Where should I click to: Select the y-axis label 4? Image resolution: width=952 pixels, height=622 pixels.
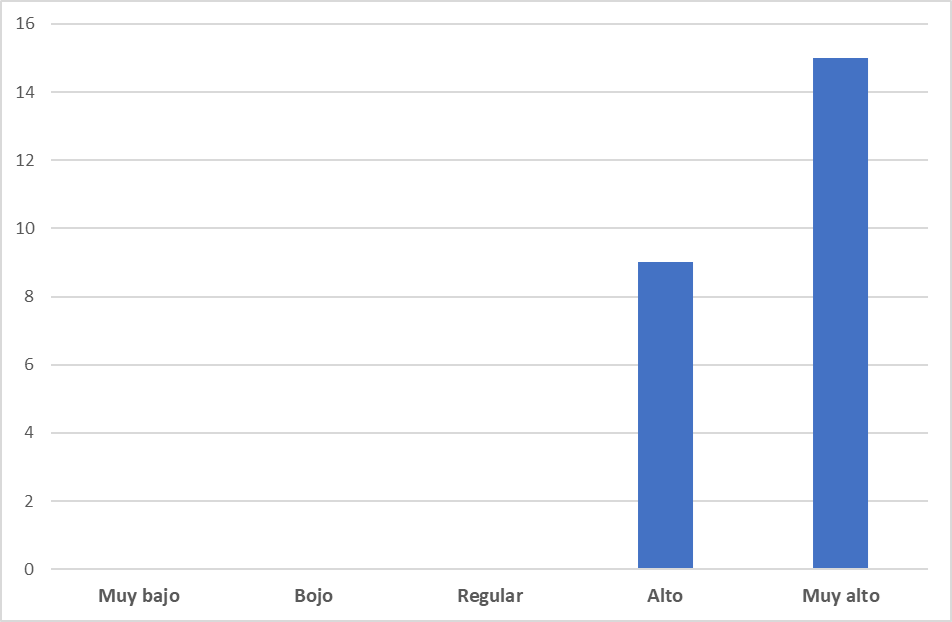pyautogui.click(x=30, y=433)
